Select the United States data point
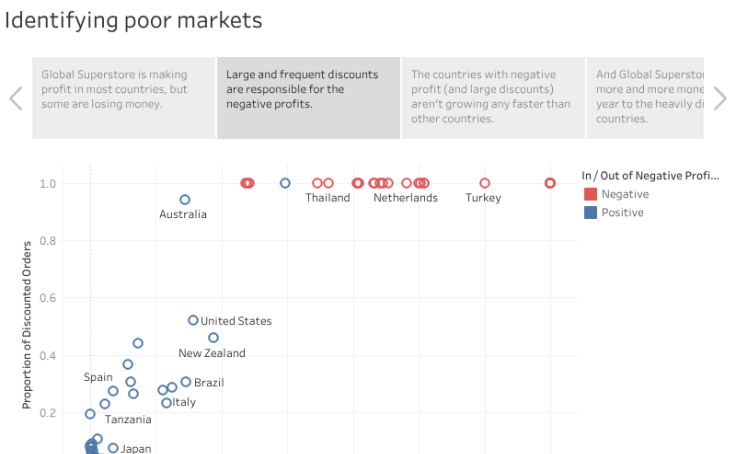This screenshot has height=454, width=736. (x=193, y=320)
